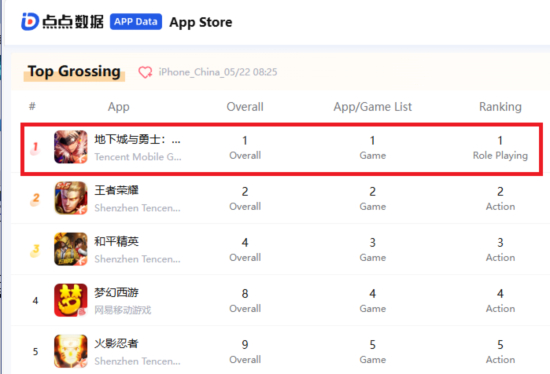Click the APP Data badge
The width and height of the screenshot is (550, 374).
[x=136, y=22]
